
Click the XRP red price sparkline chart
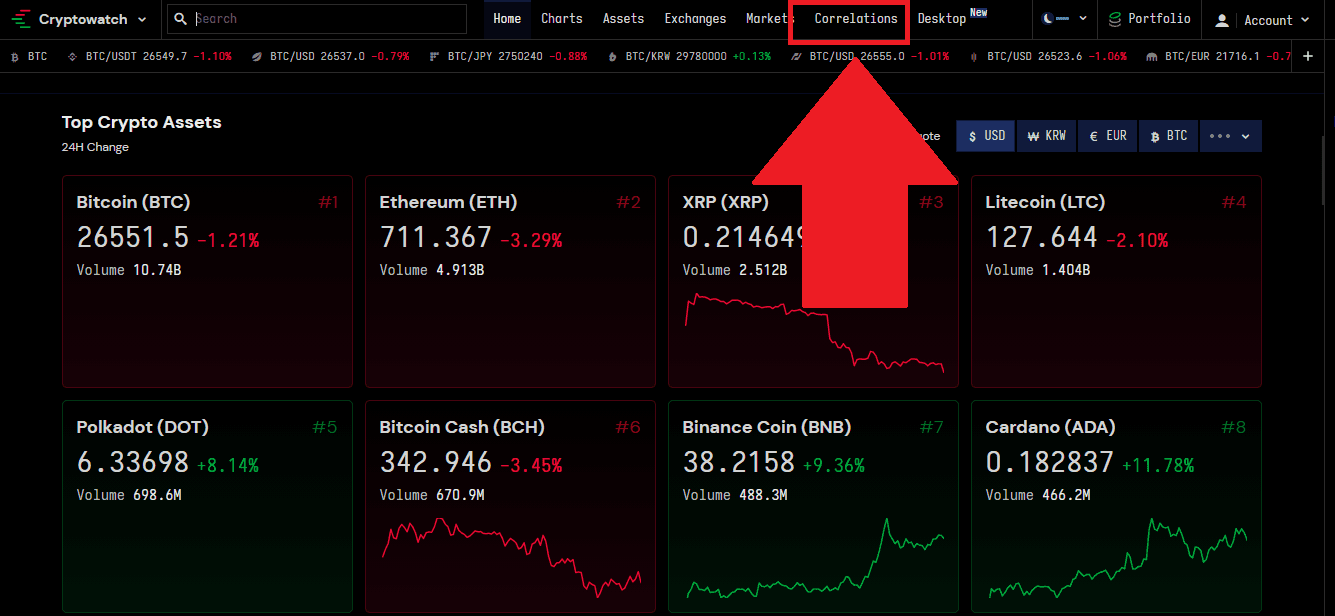[814, 334]
